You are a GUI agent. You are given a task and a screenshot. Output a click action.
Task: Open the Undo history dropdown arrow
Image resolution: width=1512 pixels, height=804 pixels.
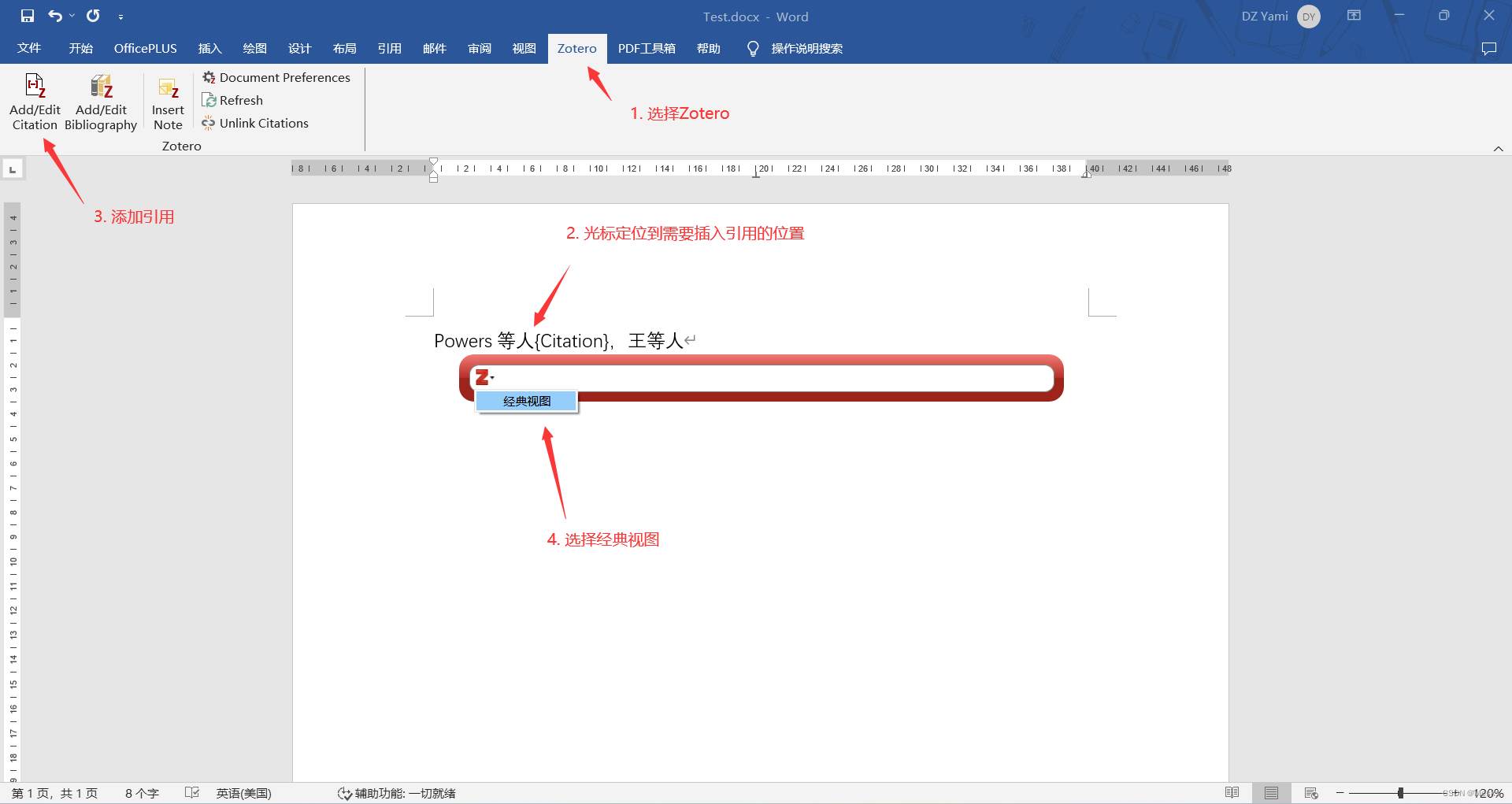(x=72, y=16)
